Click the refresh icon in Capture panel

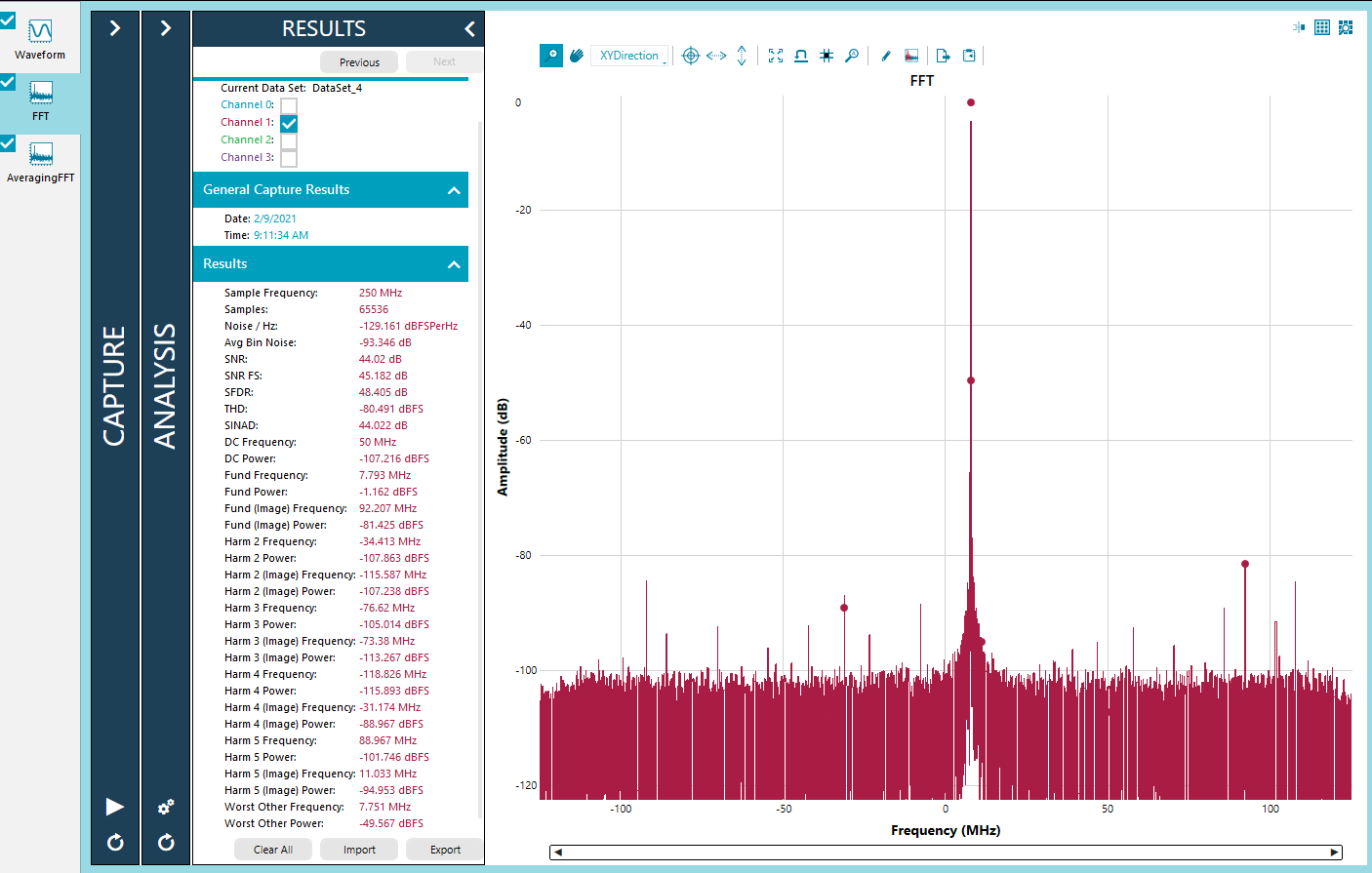point(115,842)
